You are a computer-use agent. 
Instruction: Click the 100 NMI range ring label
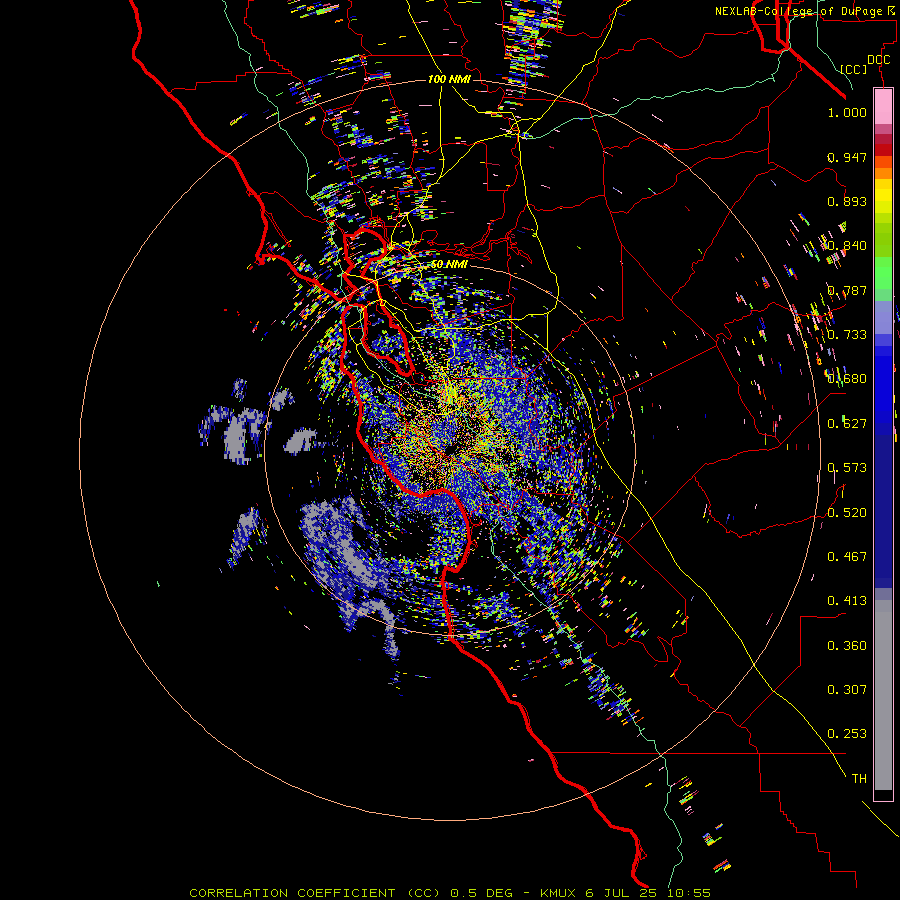[x=449, y=79]
